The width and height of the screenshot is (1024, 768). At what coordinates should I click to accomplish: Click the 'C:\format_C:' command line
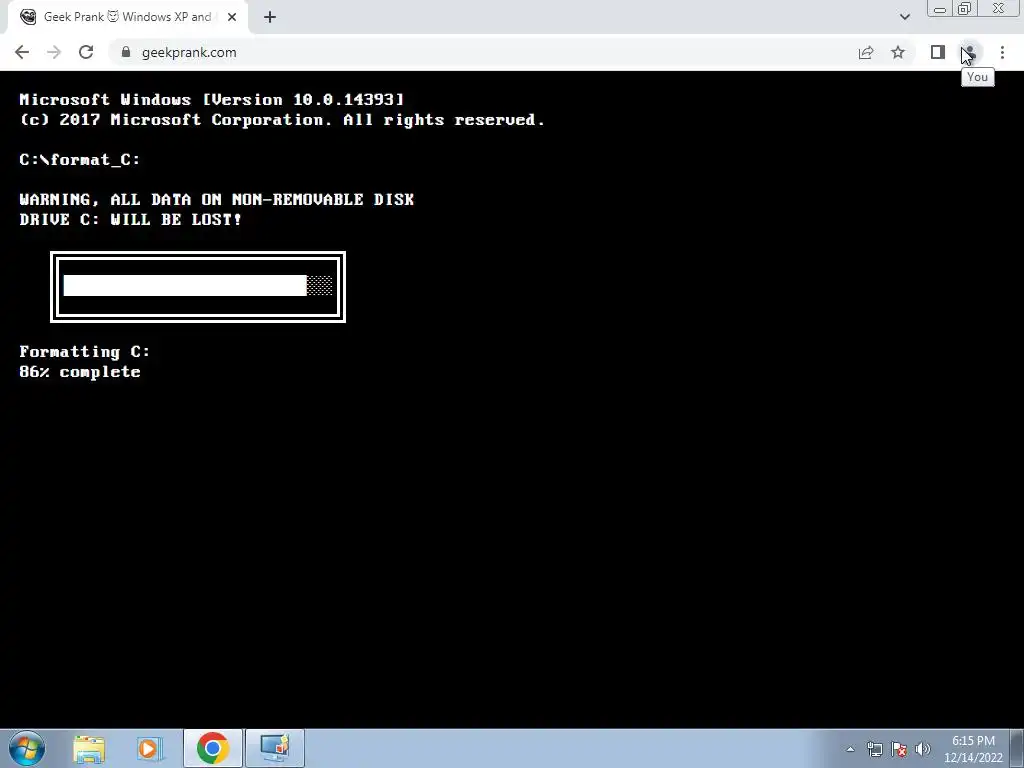(80, 160)
